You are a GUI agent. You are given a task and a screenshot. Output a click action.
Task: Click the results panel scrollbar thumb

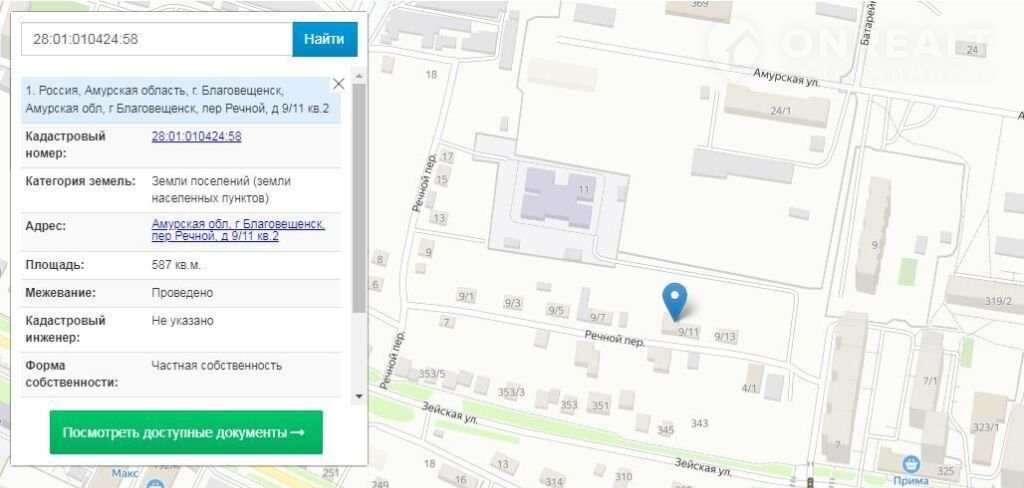(359, 200)
